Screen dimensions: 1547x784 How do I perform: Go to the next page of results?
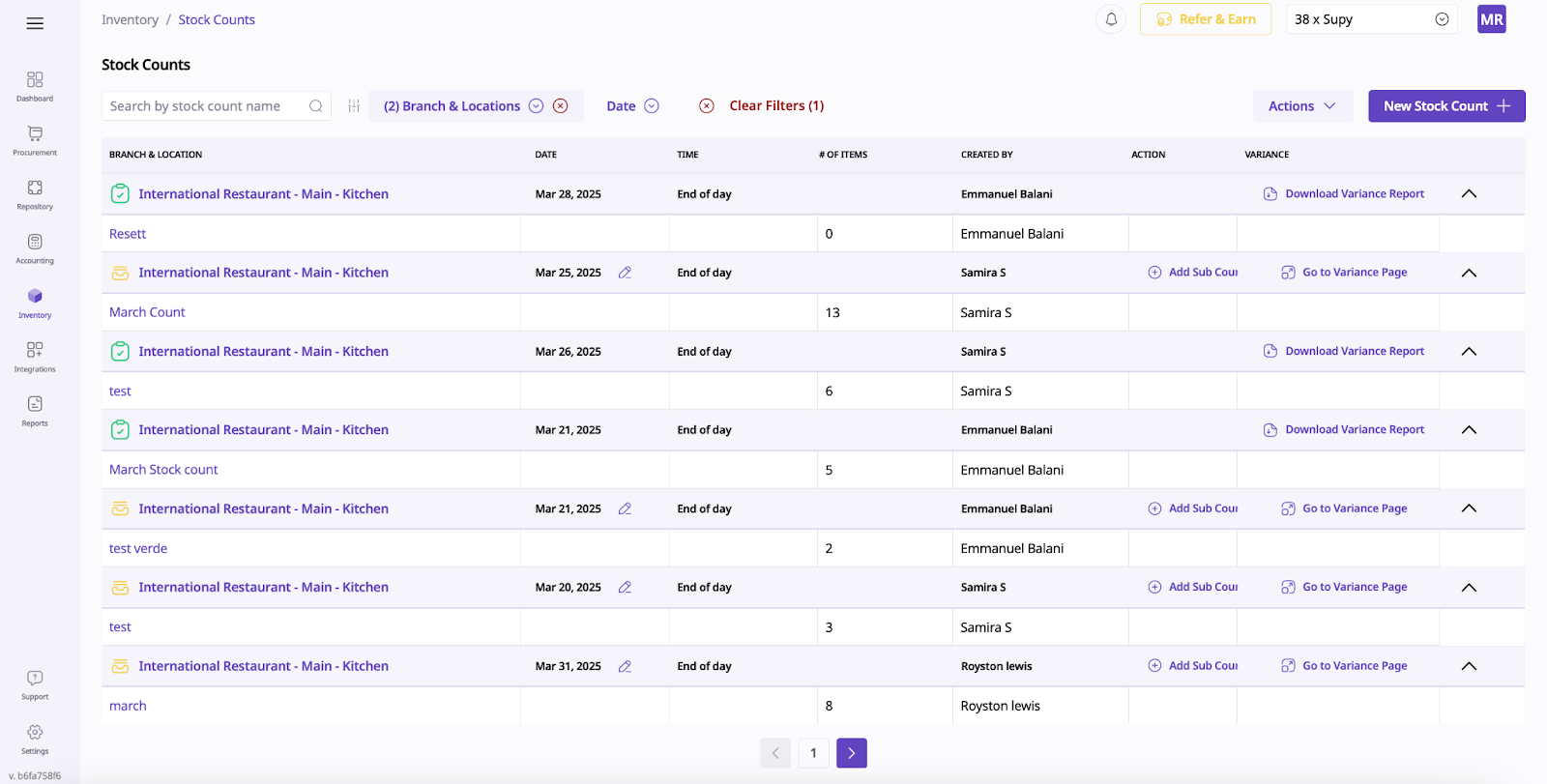tap(852, 753)
